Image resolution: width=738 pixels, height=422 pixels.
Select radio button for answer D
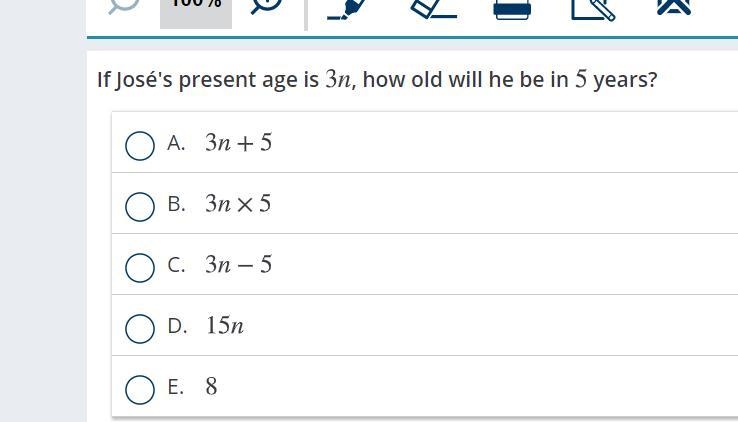tap(140, 328)
